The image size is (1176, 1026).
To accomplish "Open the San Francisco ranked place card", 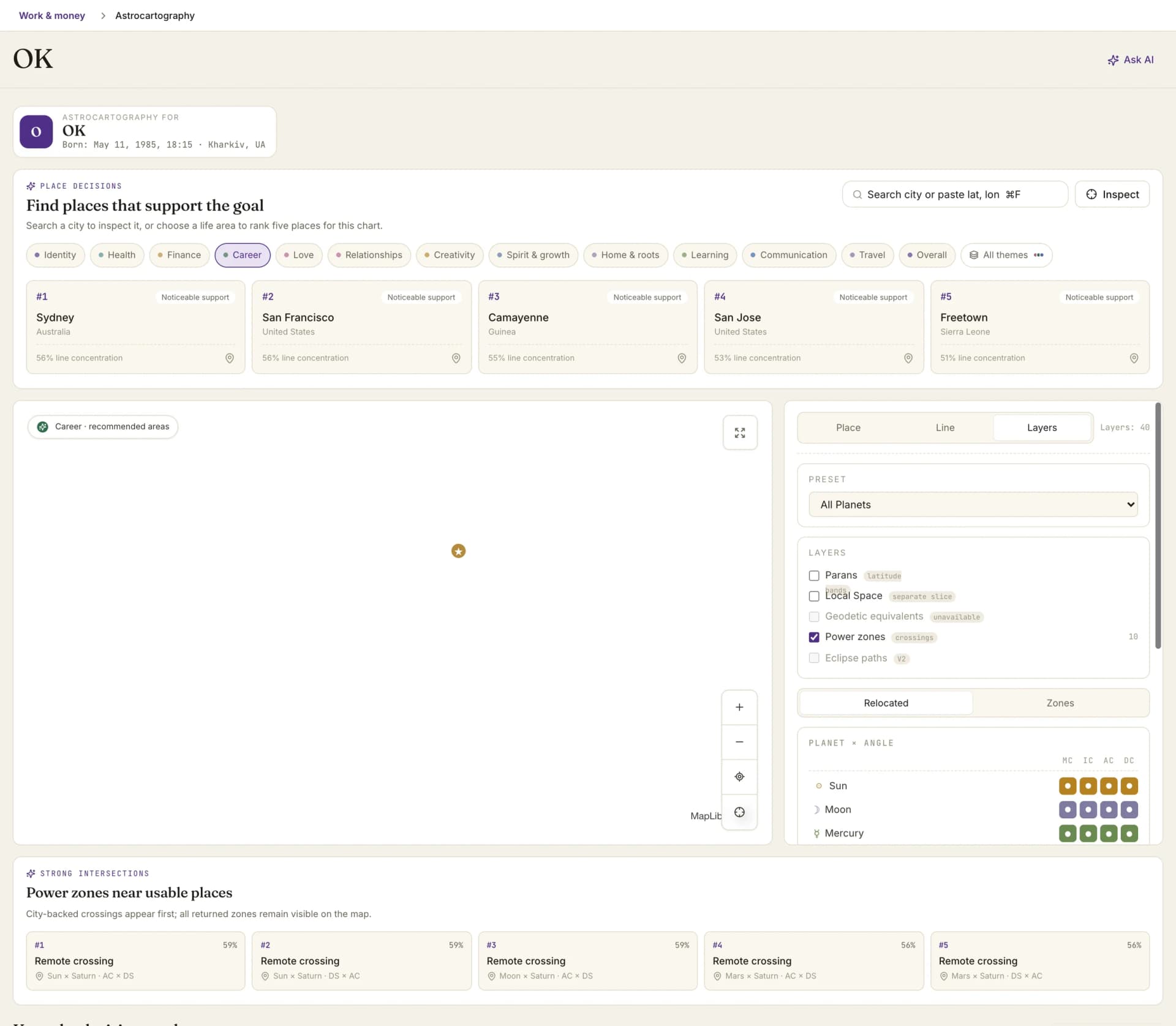I will [x=361, y=327].
